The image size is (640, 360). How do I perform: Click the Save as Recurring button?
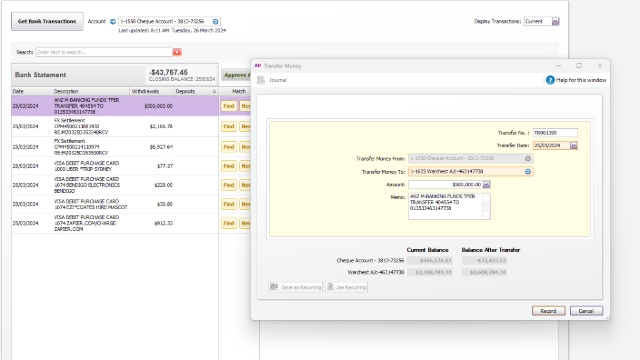tap(296, 287)
